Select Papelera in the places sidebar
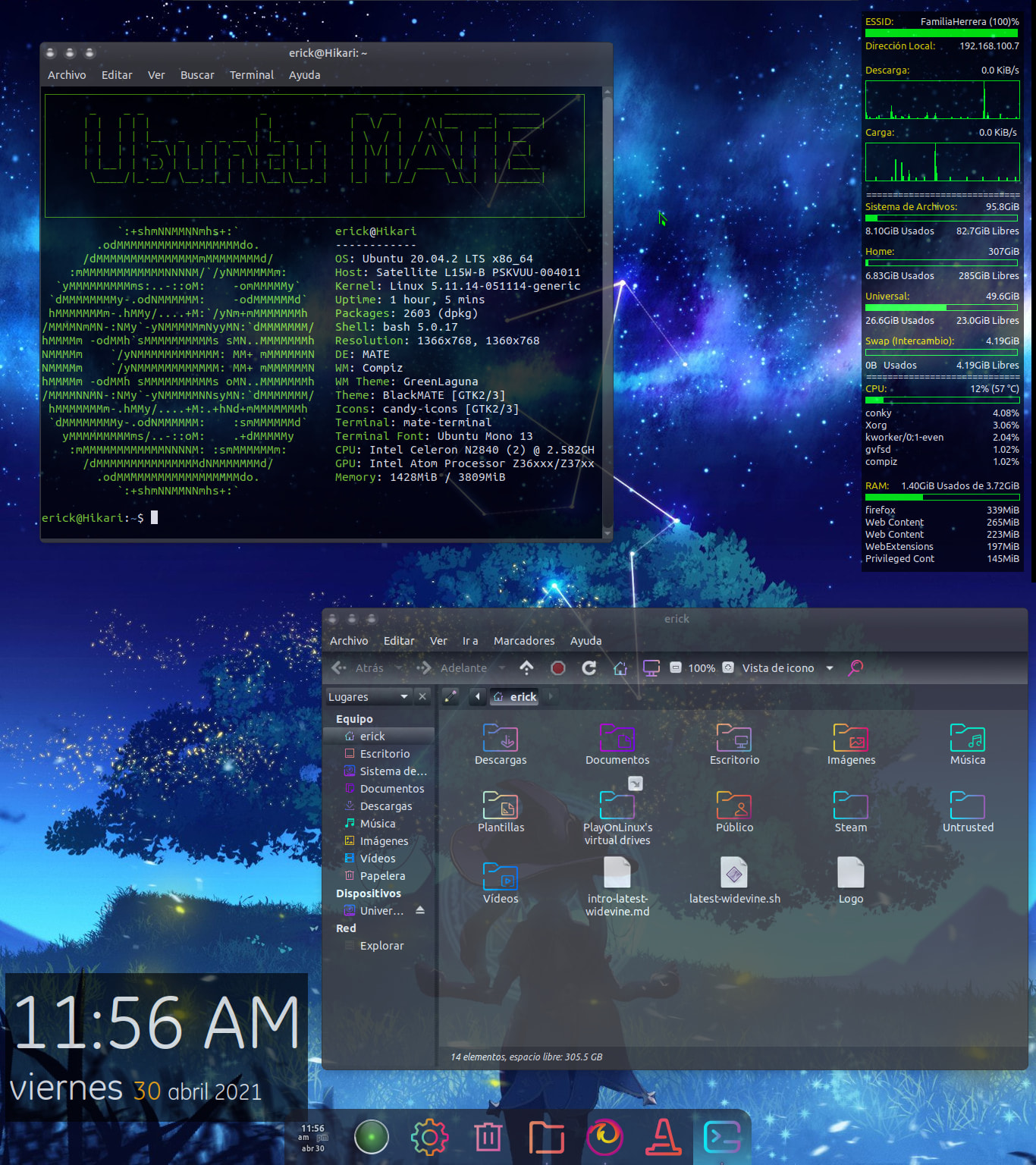This screenshot has width=1036, height=1165. pyautogui.click(x=382, y=876)
